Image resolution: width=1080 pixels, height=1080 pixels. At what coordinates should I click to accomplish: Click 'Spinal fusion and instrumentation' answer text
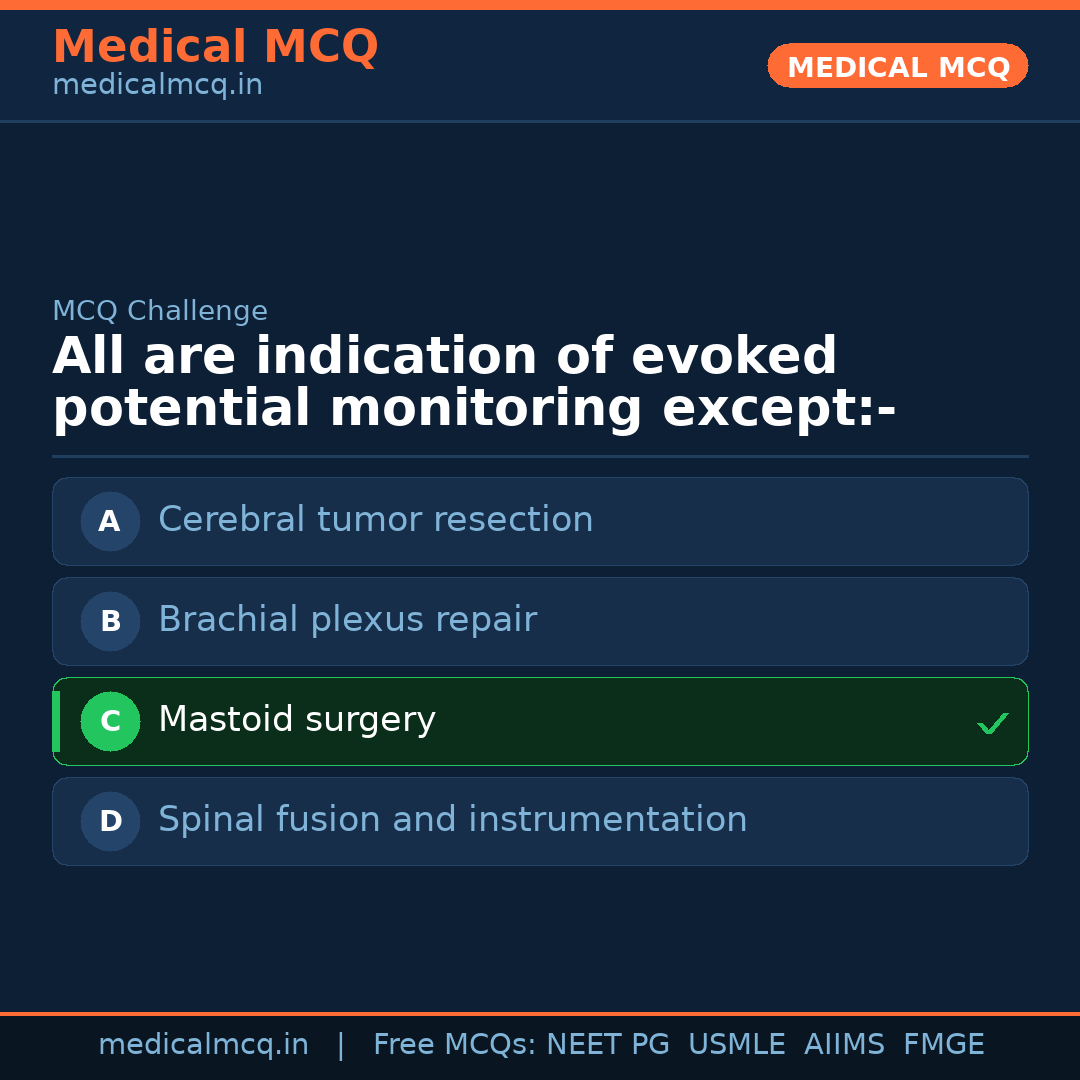pos(452,820)
